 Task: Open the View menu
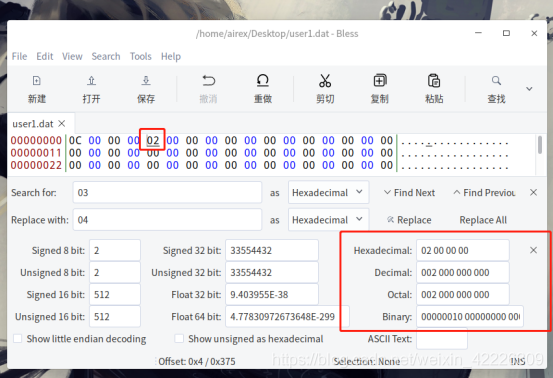pos(72,56)
